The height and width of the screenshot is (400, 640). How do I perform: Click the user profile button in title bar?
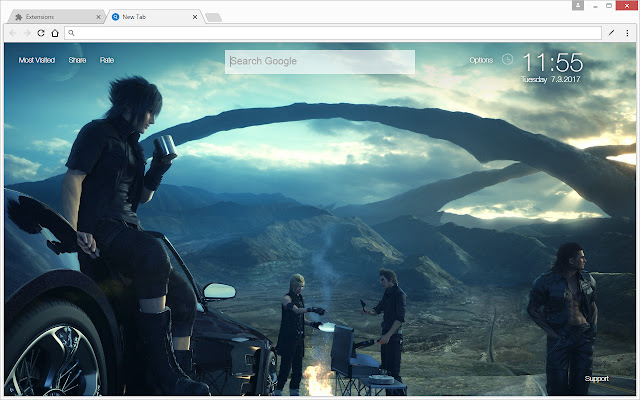click(x=578, y=5)
